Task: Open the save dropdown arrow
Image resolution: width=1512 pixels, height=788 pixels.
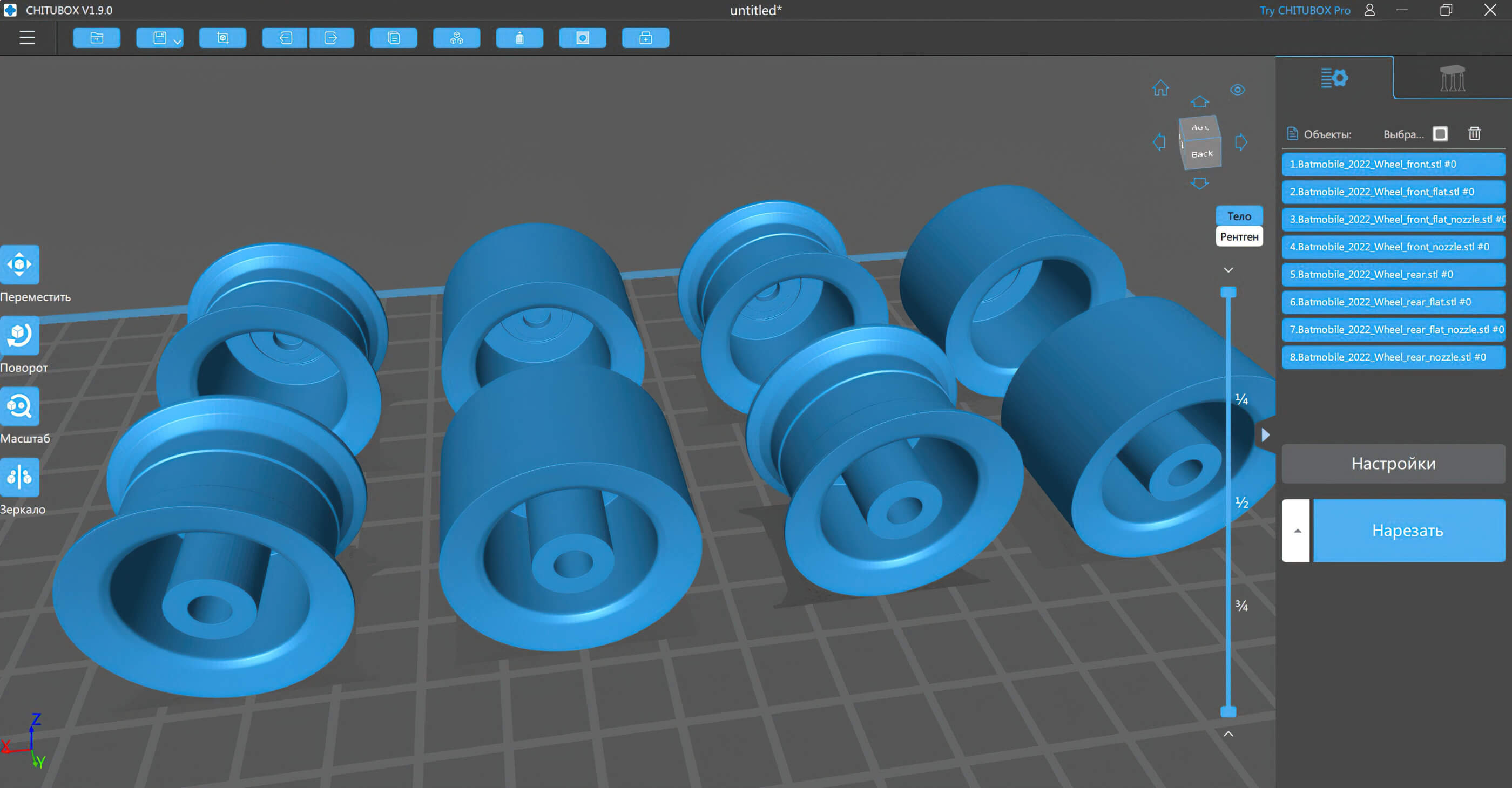Action: pyautogui.click(x=177, y=42)
